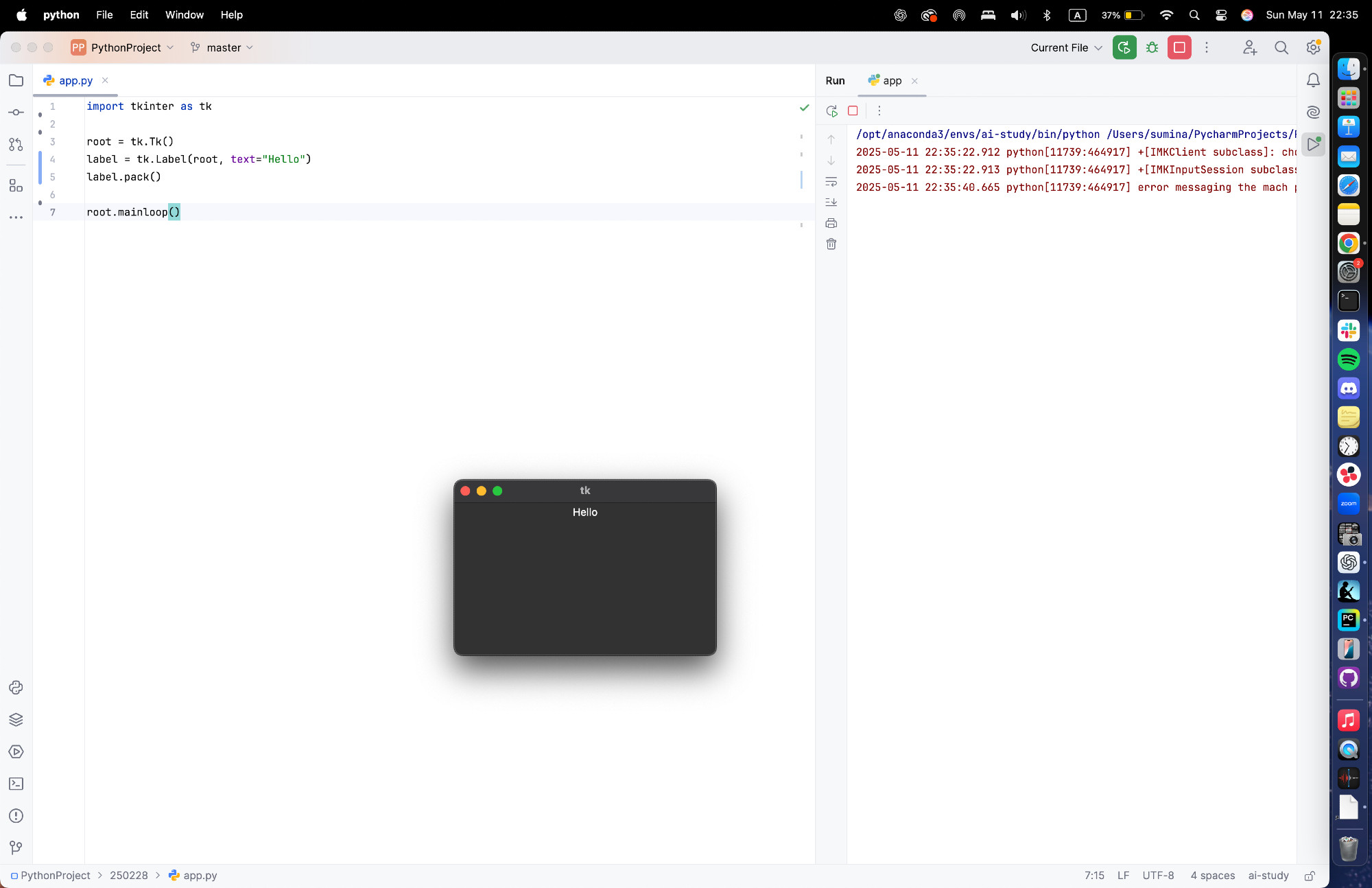Open the Current File run configuration dropdown
The height and width of the screenshot is (888, 1372).
(x=1066, y=47)
